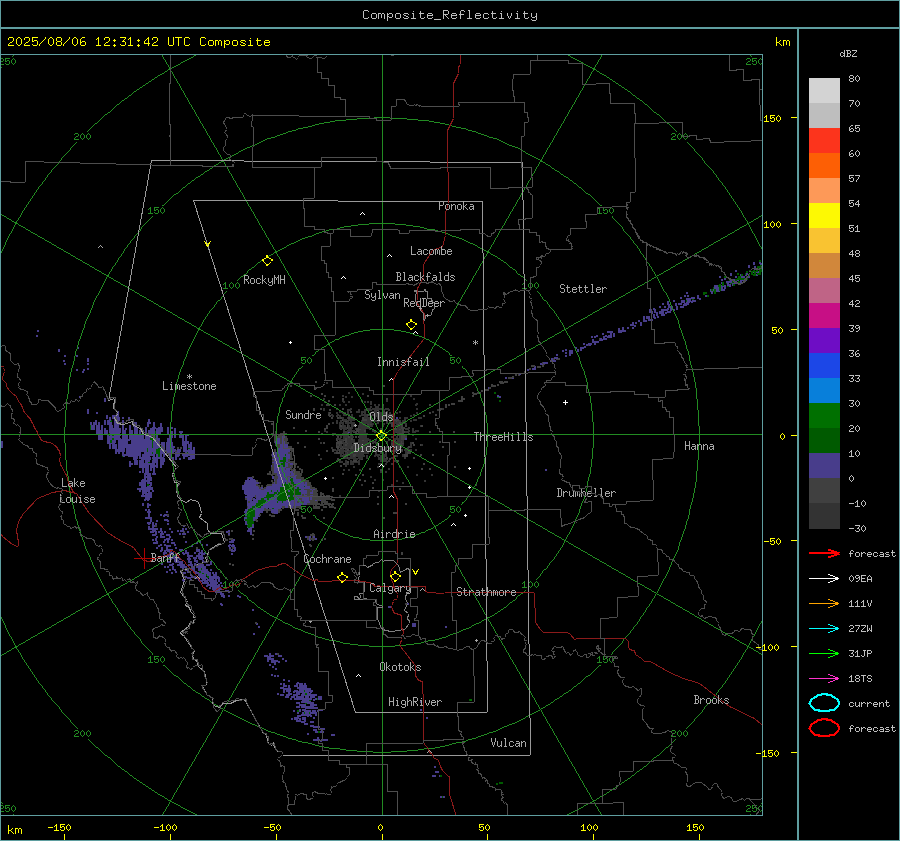The height and width of the screenshot is (841, 900).
Task: Click the asterisk marker east of Innisfail
Action: click(475, 343)
